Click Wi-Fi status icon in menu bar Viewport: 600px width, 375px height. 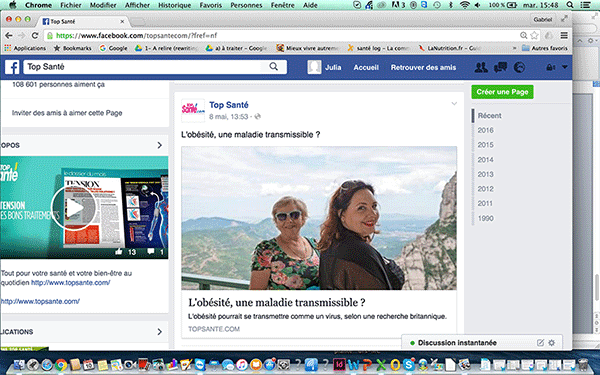point(465,5)
